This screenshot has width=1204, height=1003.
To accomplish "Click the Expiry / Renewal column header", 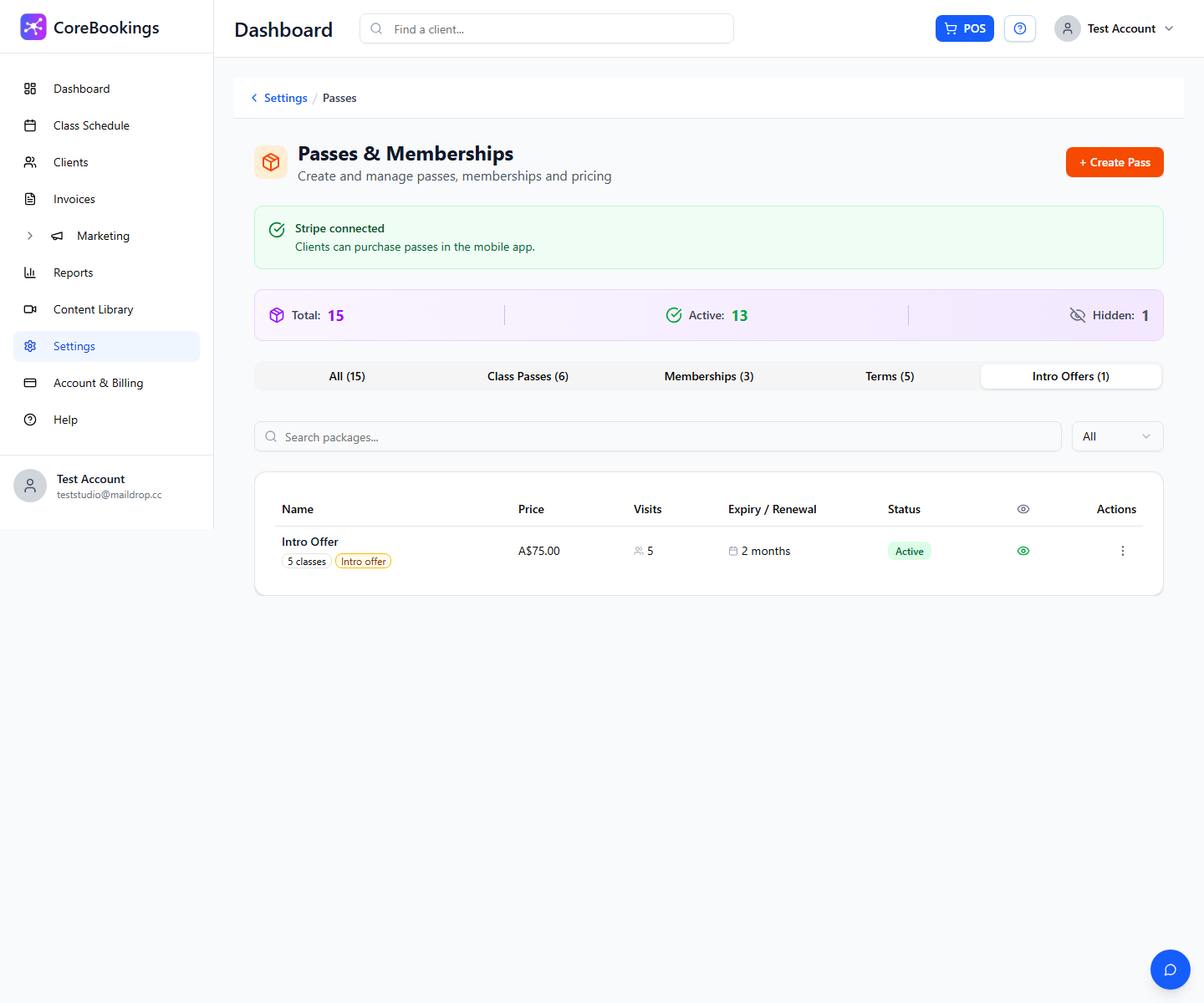I will tap(773, 509).
